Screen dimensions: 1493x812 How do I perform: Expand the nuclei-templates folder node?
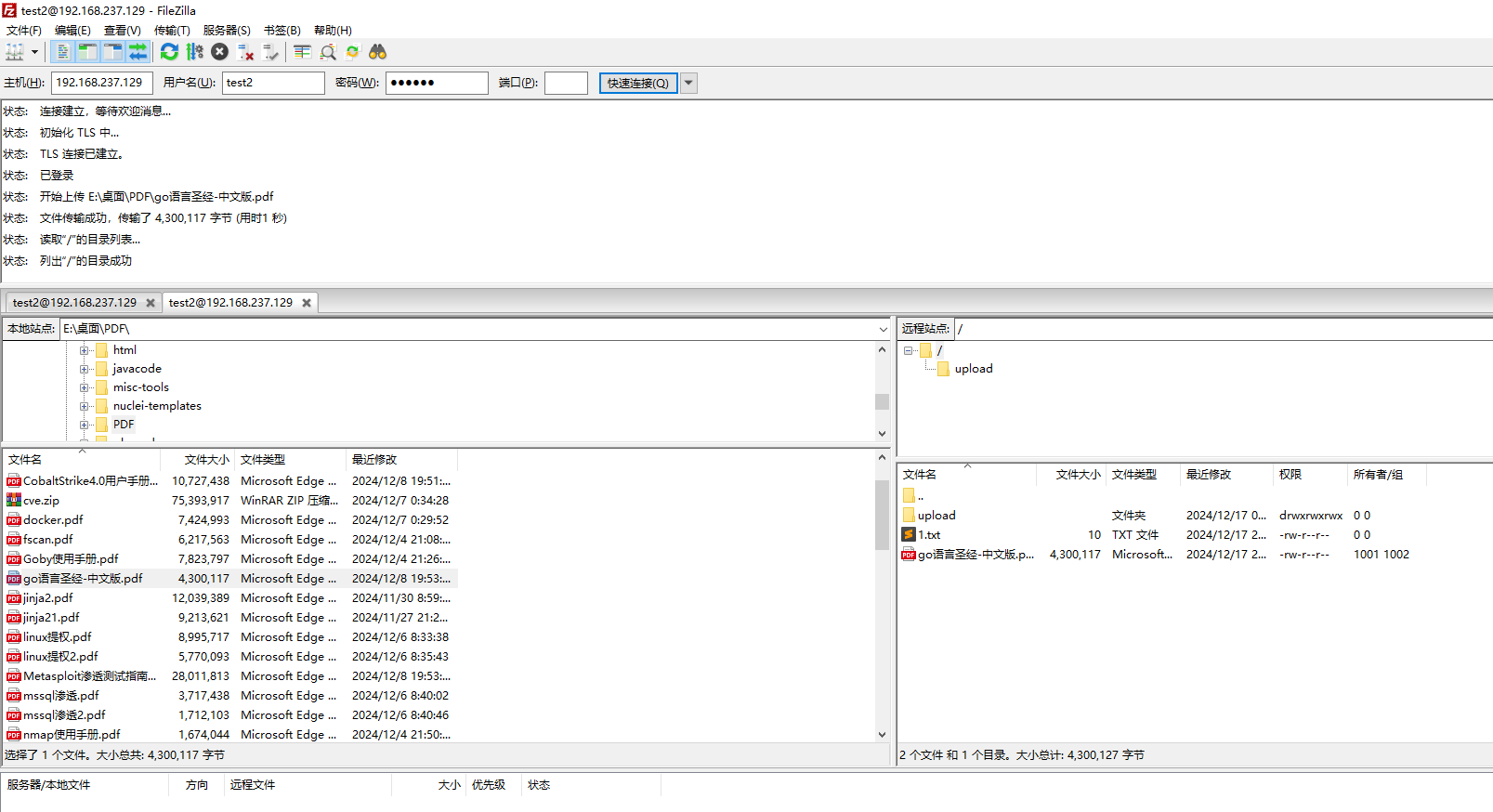point(85,406)
